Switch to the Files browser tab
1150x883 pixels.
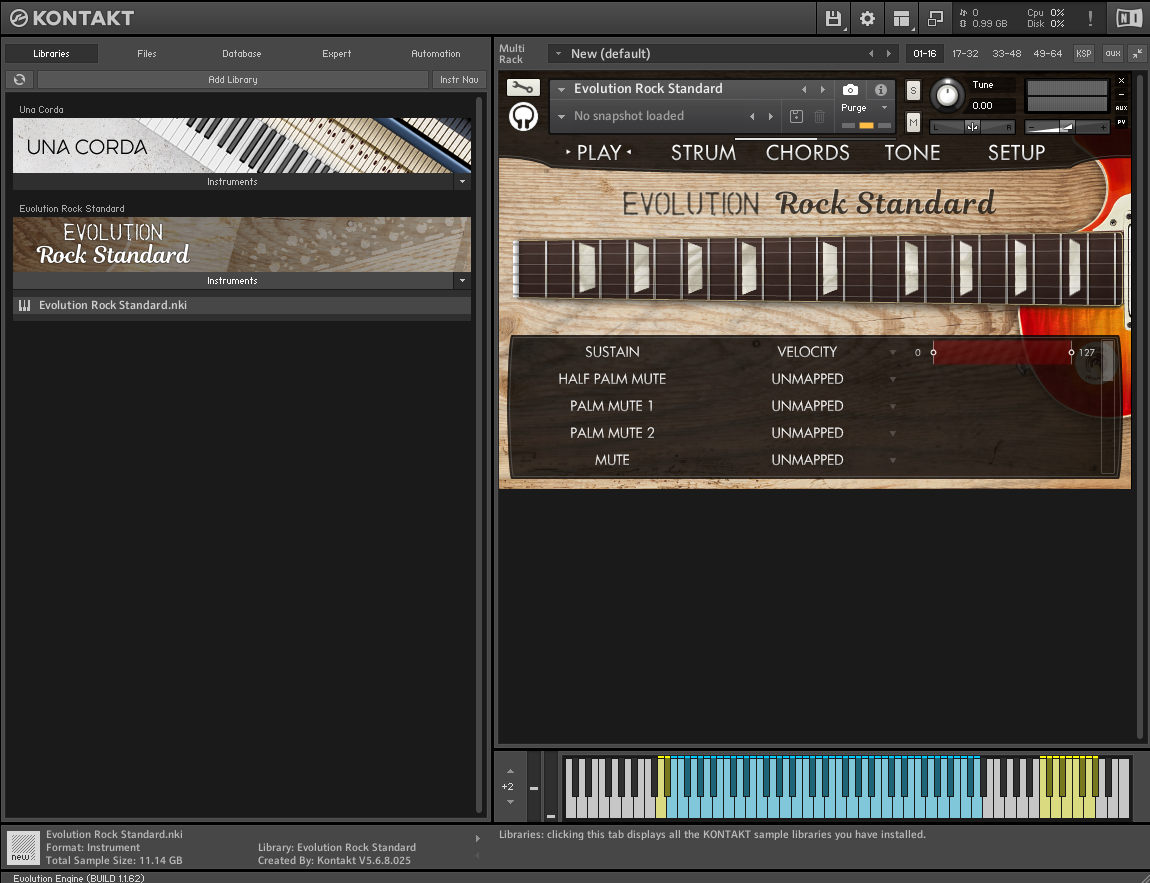(147, 54)
